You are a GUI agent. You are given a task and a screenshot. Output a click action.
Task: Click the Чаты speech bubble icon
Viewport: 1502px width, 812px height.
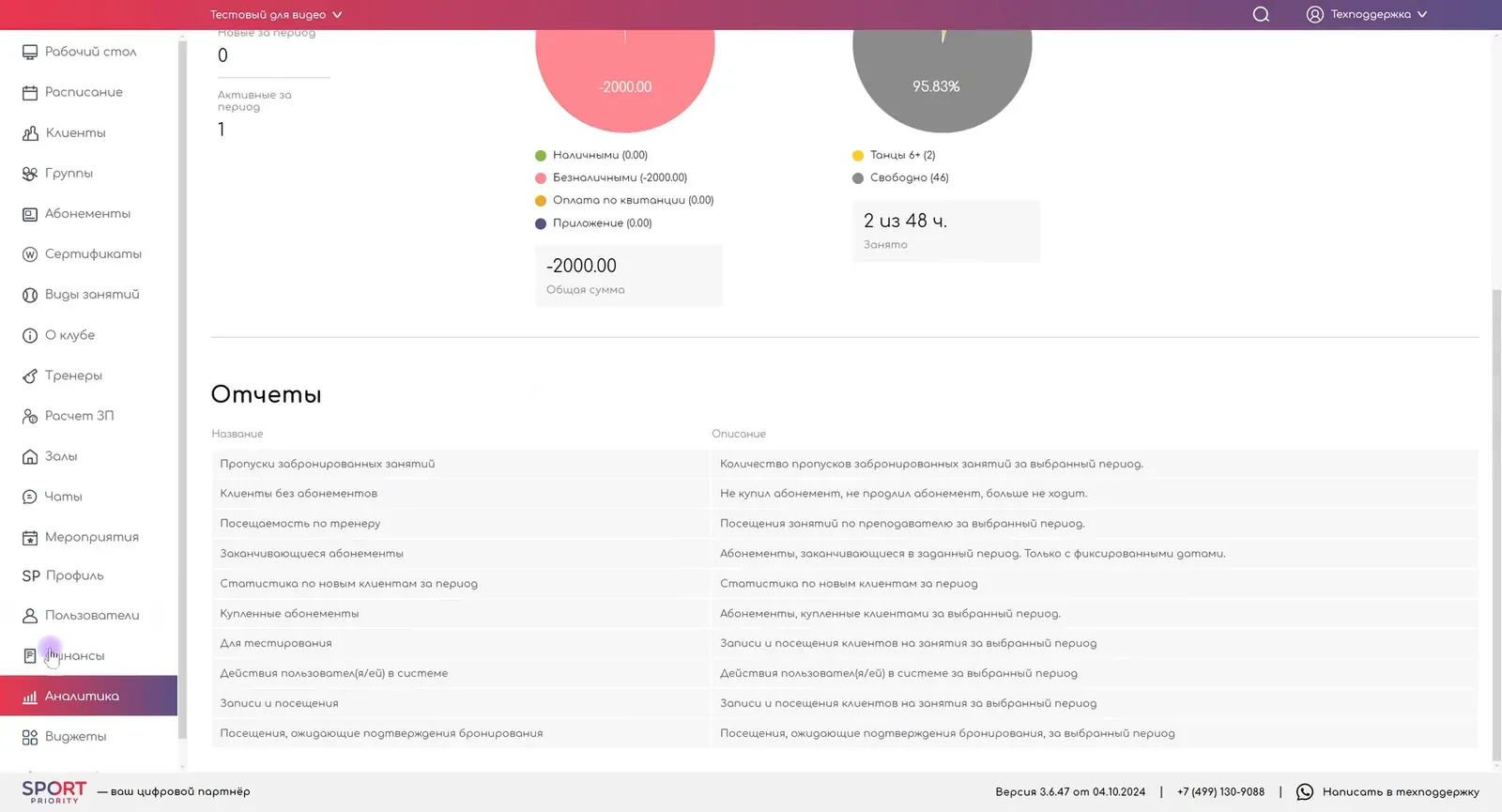pos(30,497)
